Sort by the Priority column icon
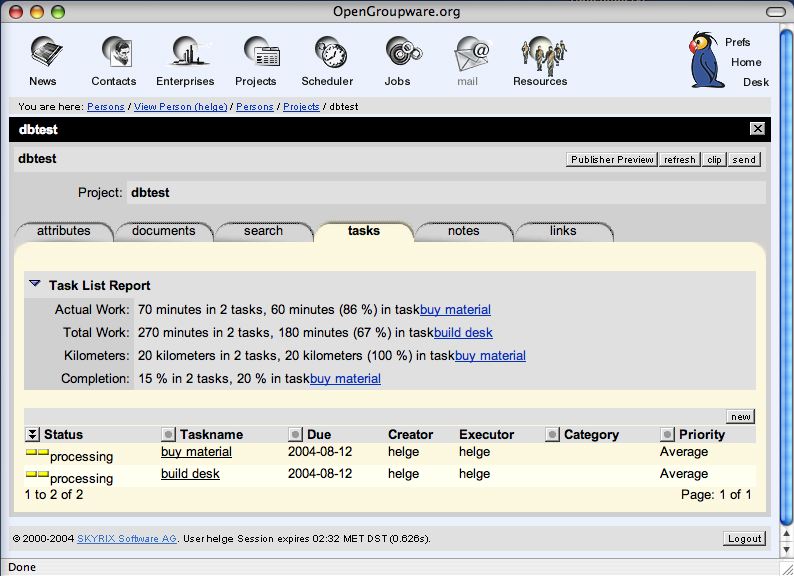Screen dimensions: 794x576 [667, 434]
